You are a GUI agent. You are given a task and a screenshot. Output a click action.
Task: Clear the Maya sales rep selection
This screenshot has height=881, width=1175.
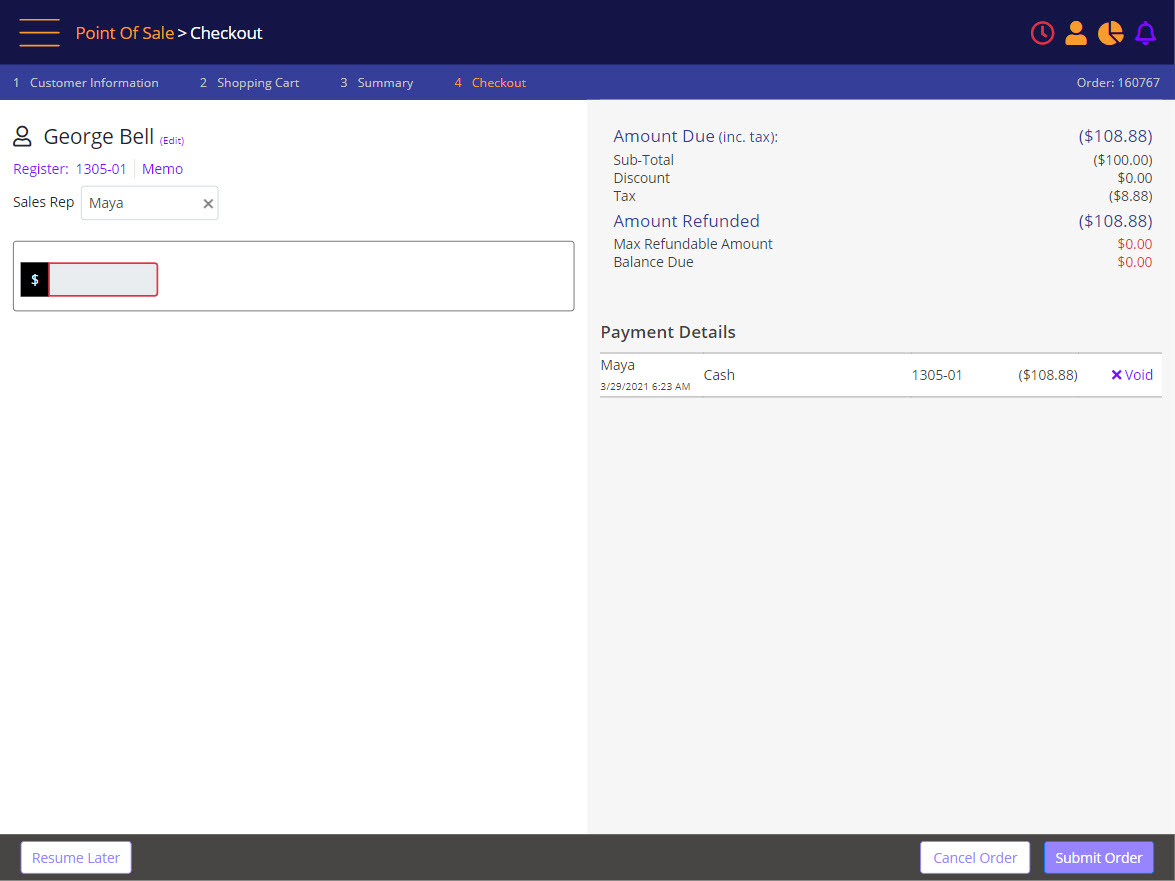click(x=208, y=203)
